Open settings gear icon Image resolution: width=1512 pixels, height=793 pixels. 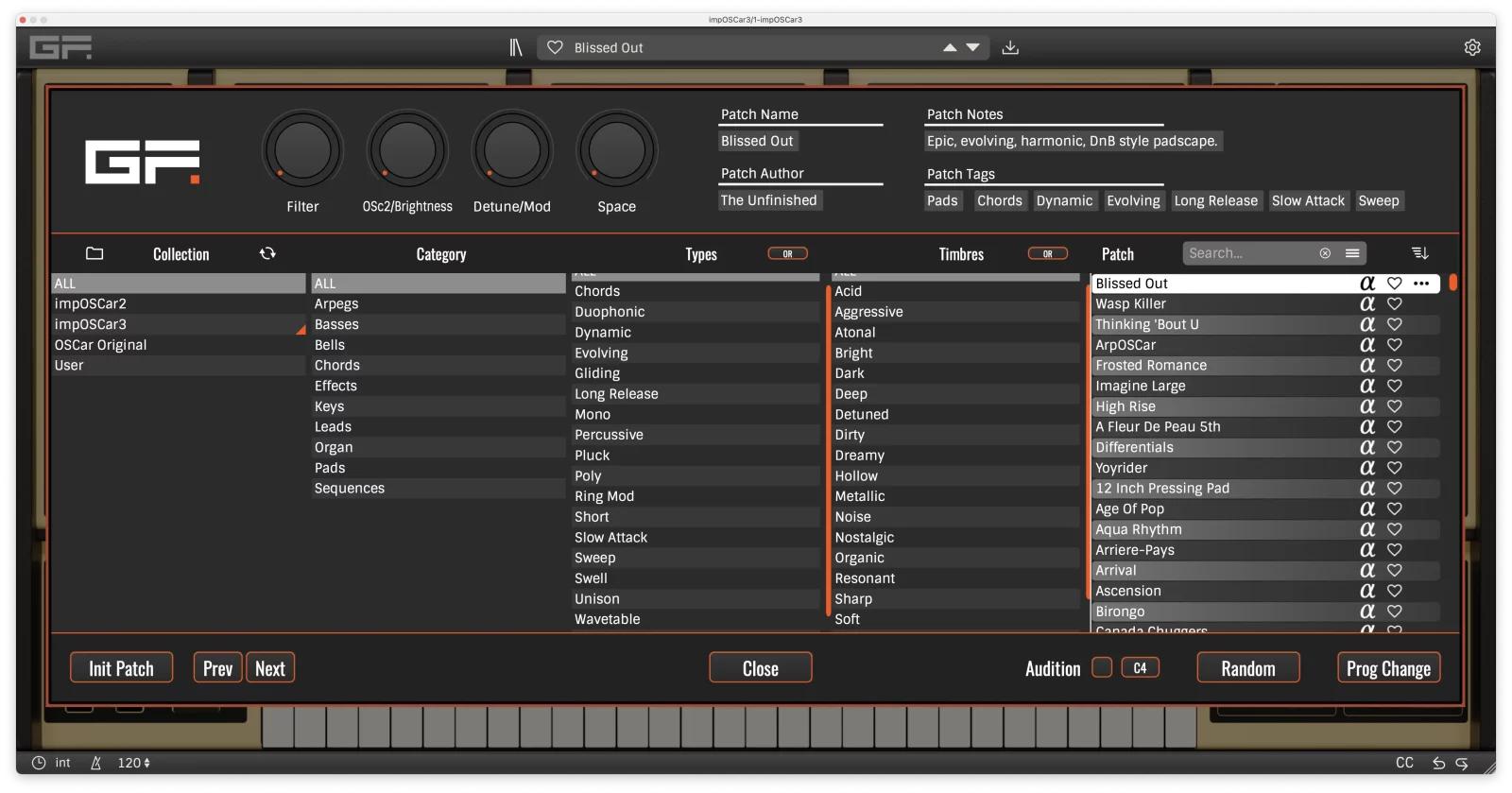(x=1472, y=47)
